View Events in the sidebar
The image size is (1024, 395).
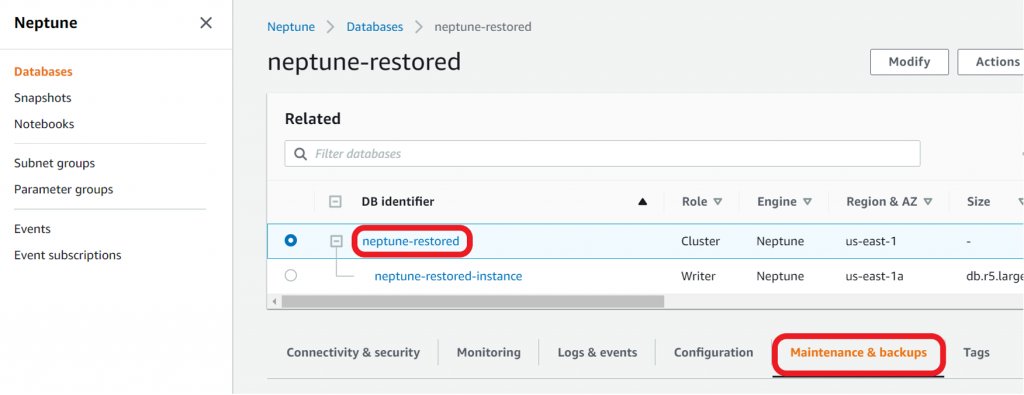coord(32,229)
